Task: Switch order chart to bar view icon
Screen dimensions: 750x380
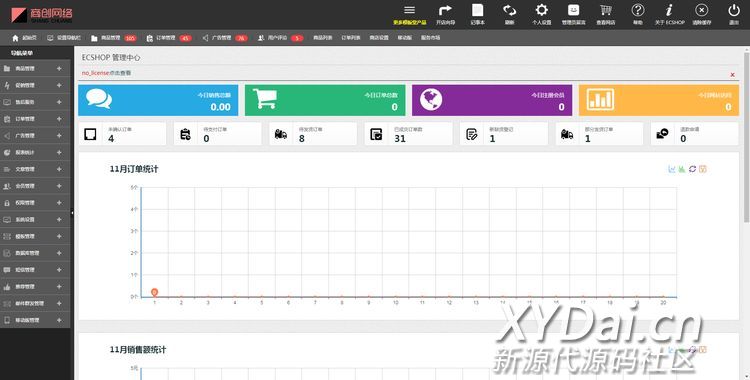Action: pos(682,169)
